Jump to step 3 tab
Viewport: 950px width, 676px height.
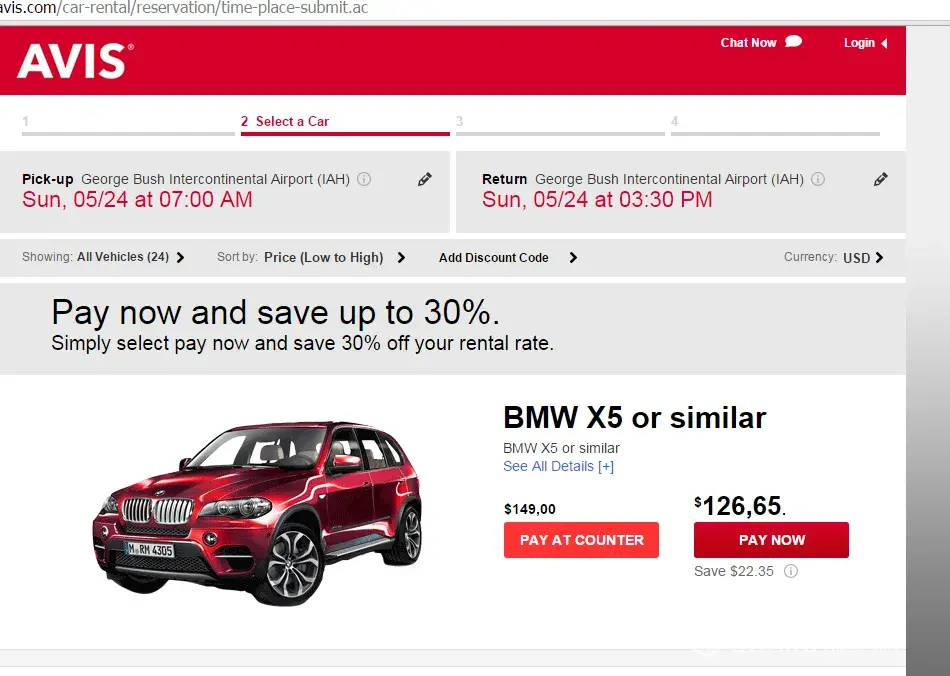click(560, 122)
